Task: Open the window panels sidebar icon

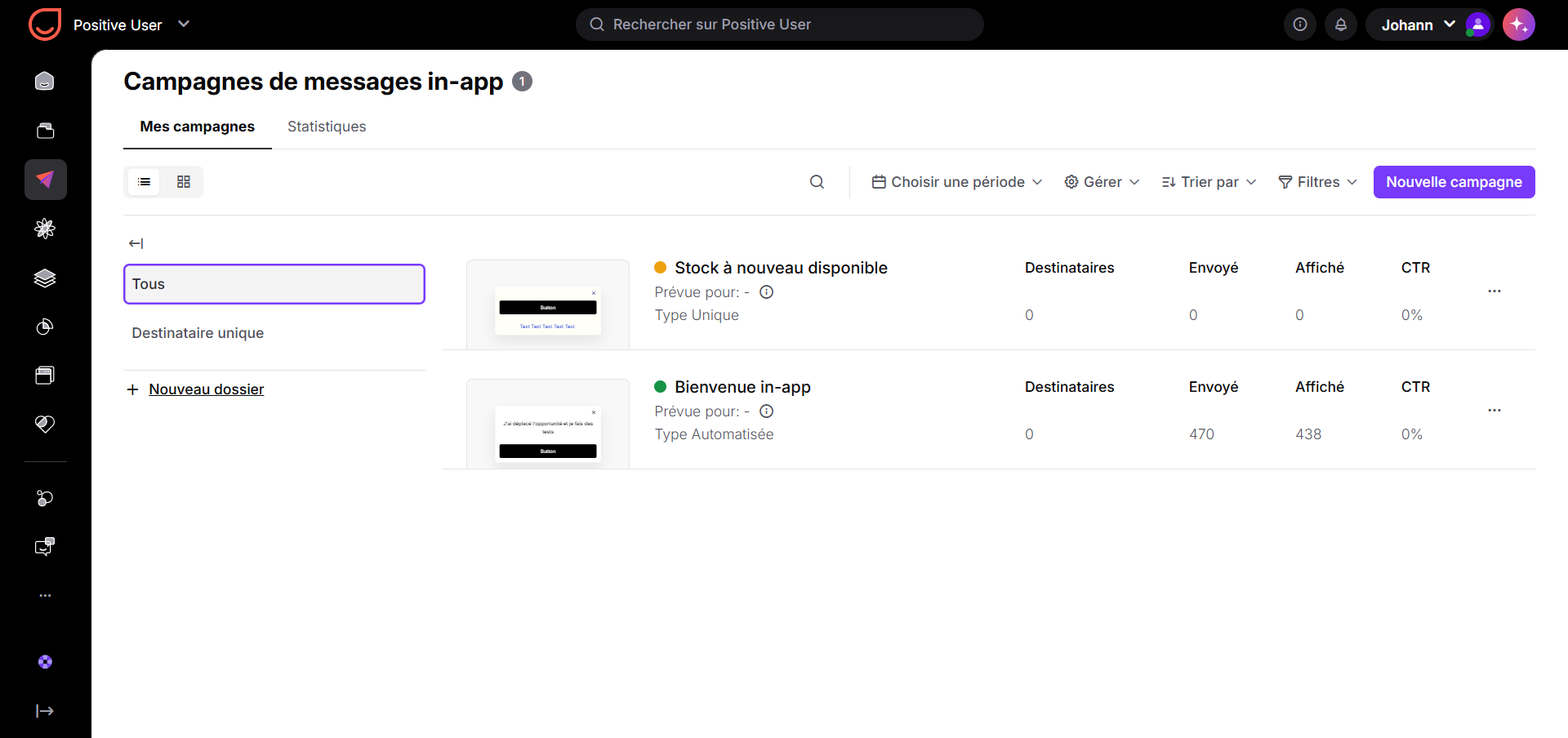Action: coord(45,376)
